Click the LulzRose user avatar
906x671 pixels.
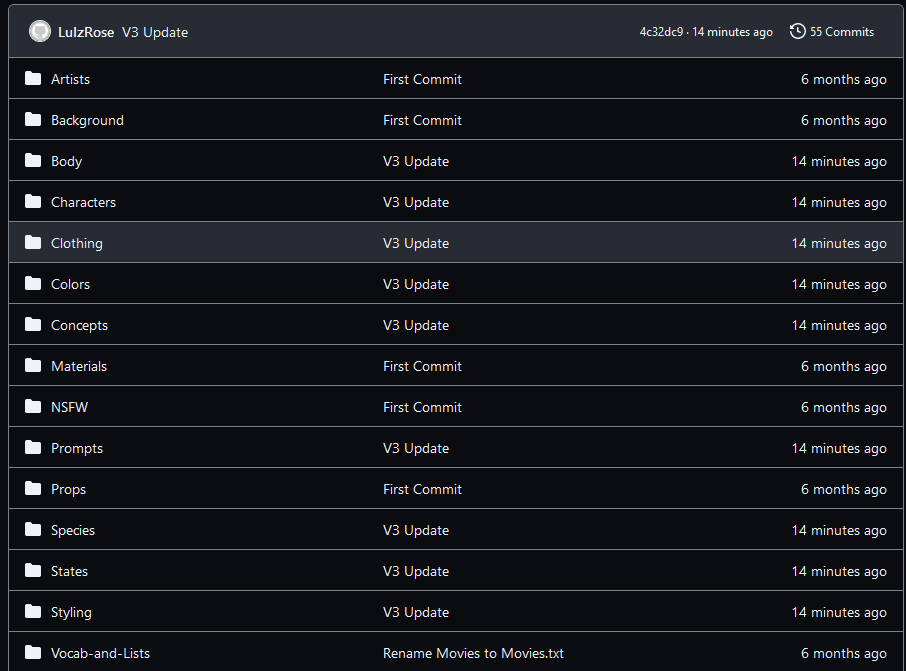coord(40,32)
